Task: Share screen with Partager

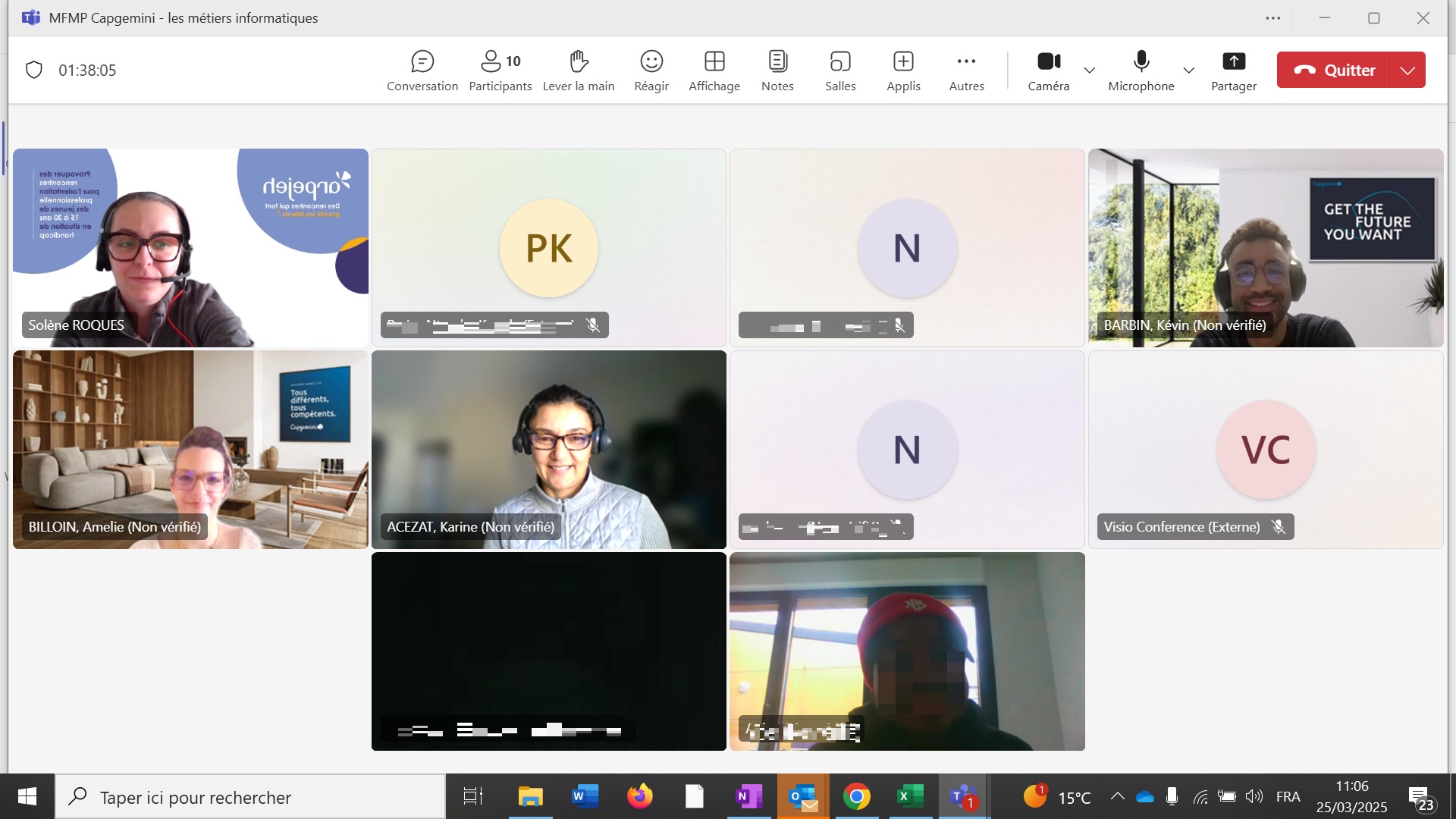Action: pos(1233,71)
